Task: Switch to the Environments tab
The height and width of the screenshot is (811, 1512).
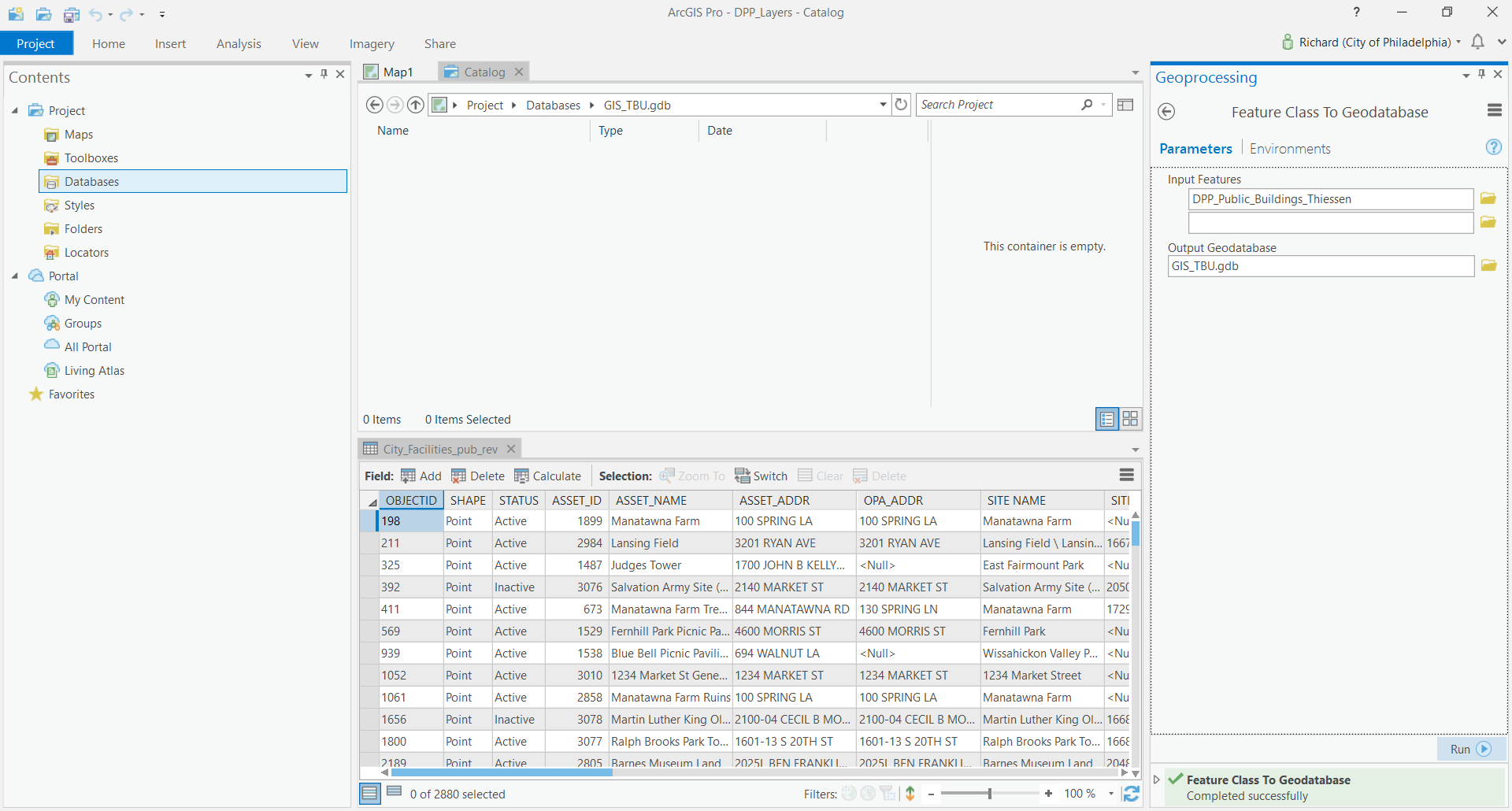Action: [1290, 149]
